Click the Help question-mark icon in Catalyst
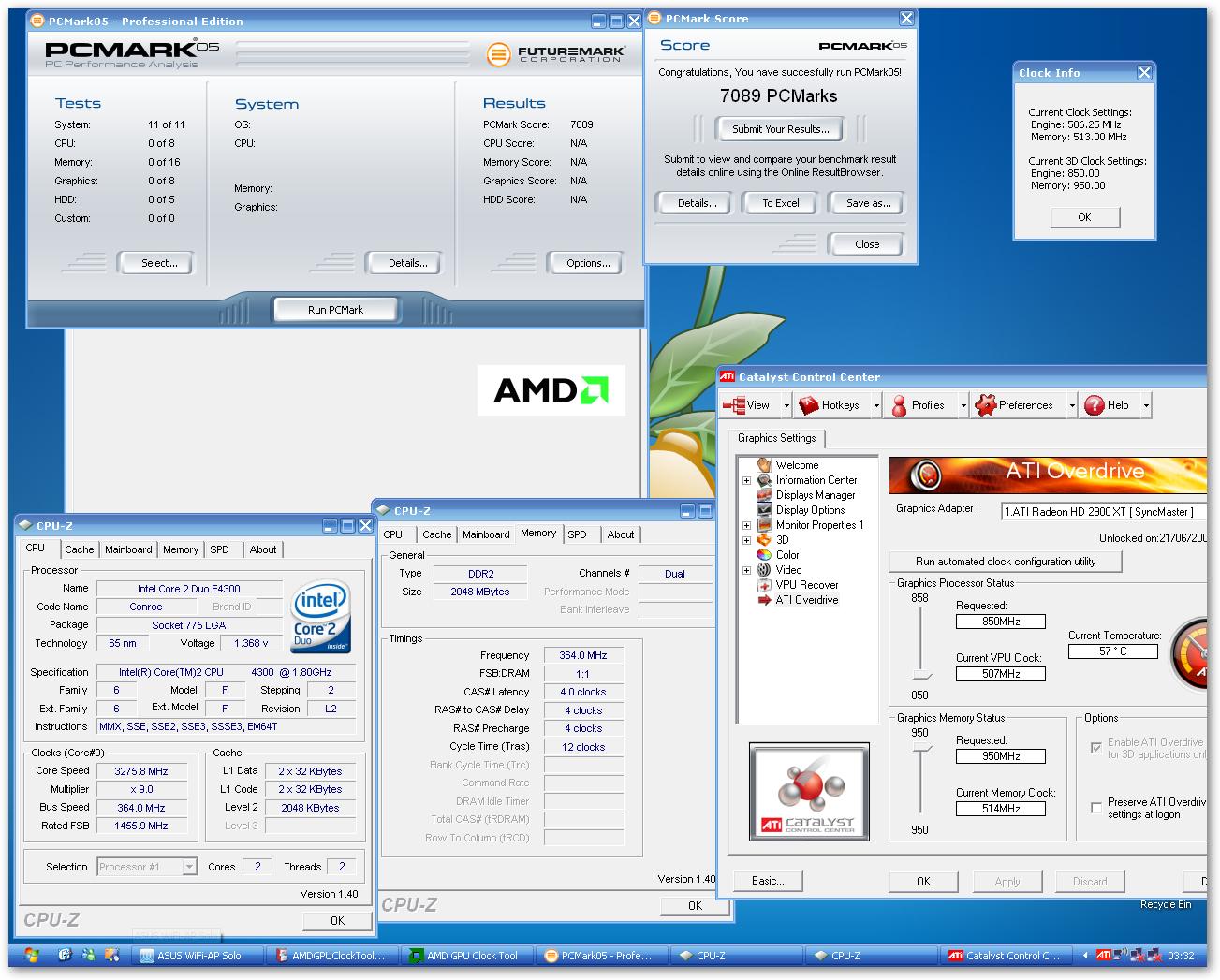Screen dimensions: 1220x980 (1094, 405)
